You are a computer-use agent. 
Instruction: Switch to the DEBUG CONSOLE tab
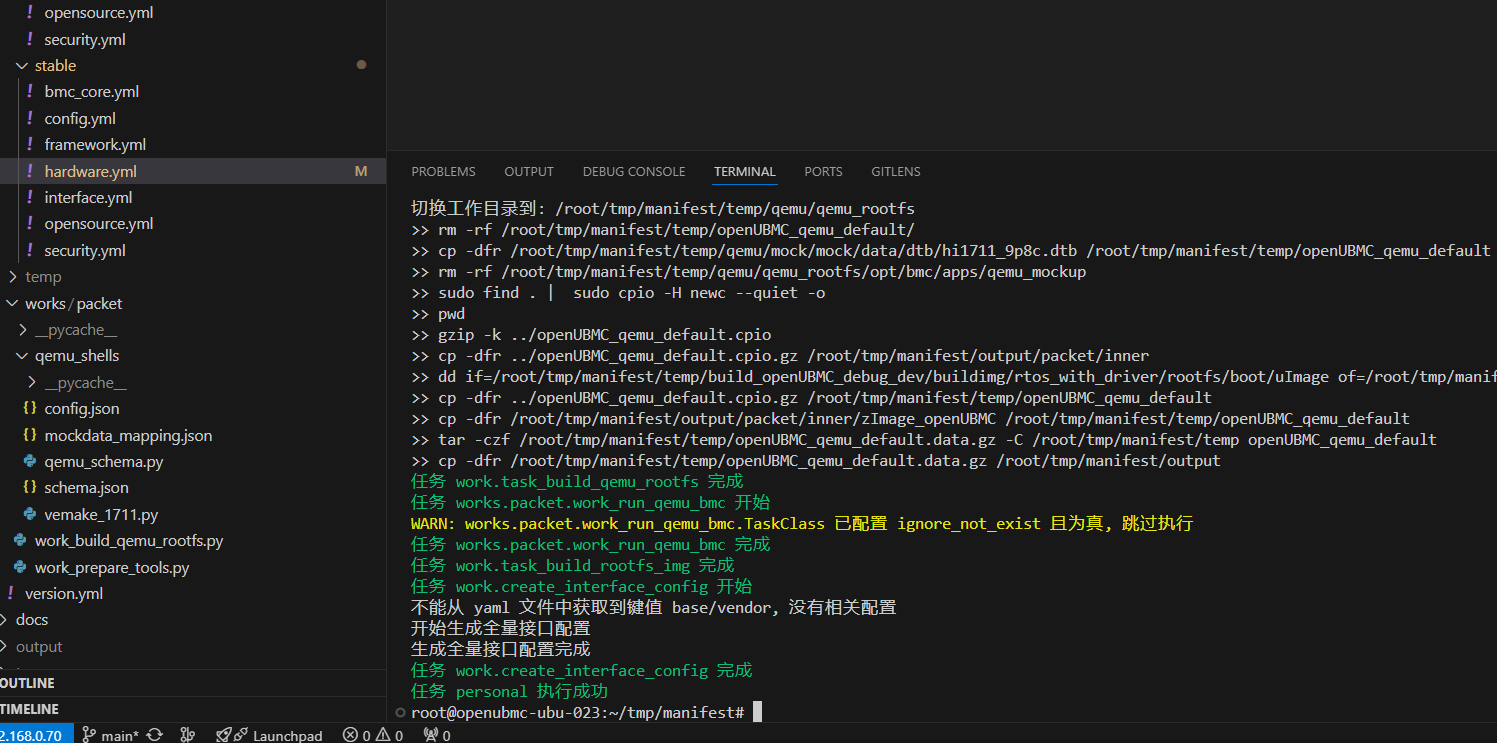pos(633,172)
